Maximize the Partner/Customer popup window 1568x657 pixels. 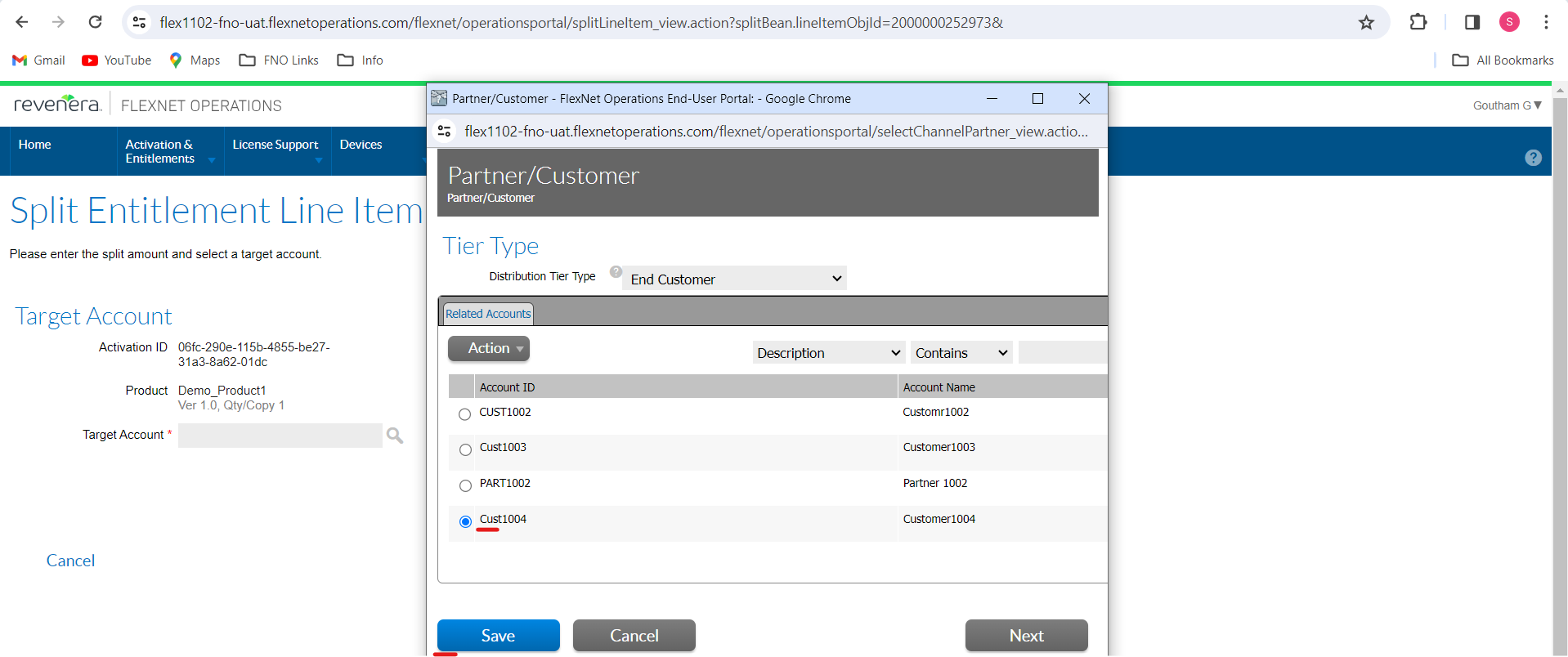click(1037, 98)
